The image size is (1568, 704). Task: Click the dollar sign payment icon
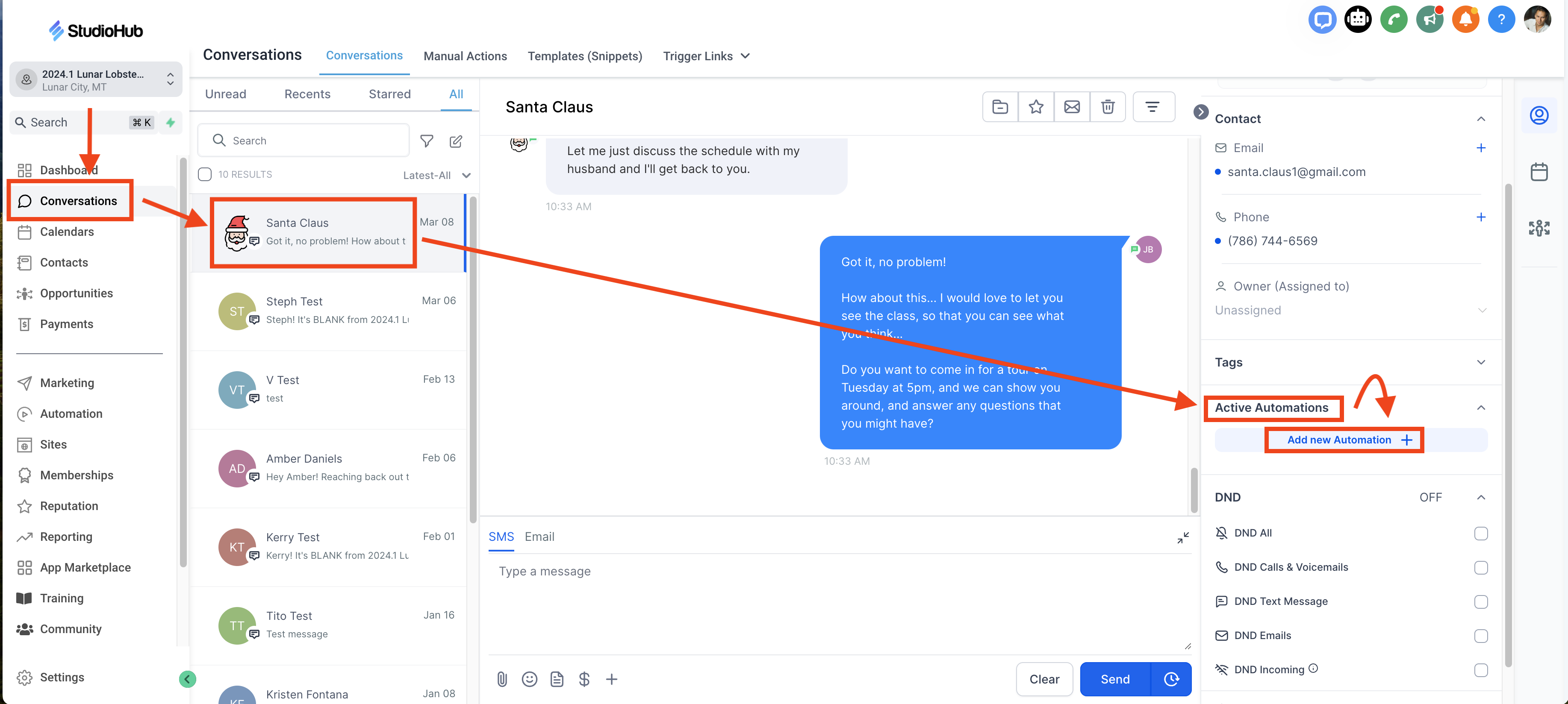point(584,679)
